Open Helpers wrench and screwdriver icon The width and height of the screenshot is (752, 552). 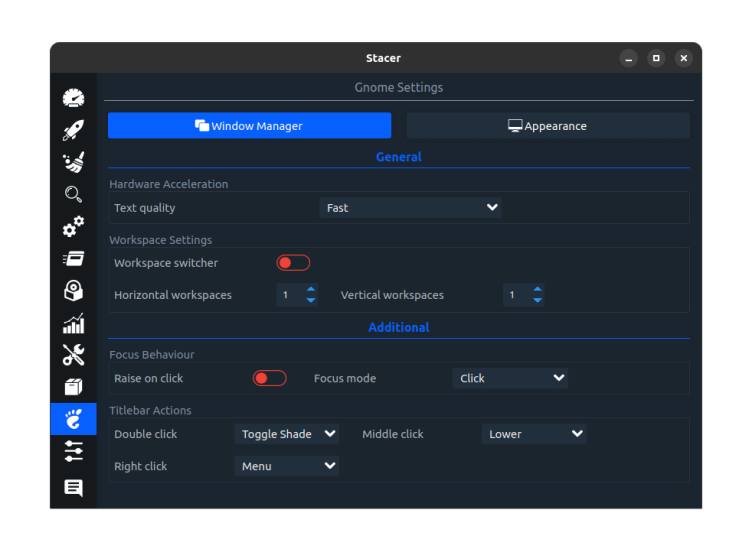[73, 355]
